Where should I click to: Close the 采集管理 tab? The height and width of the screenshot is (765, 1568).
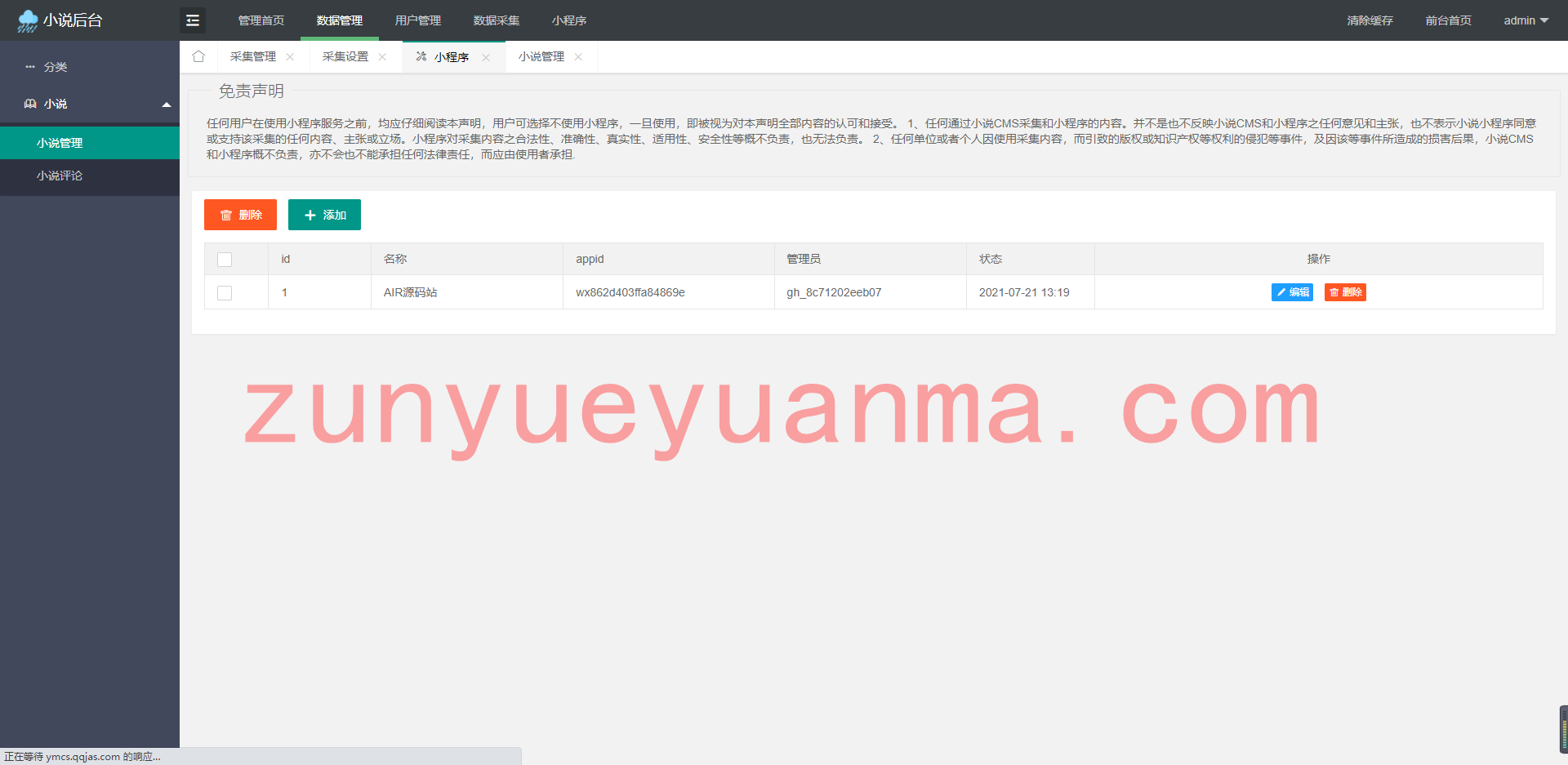tap(290, 57)
